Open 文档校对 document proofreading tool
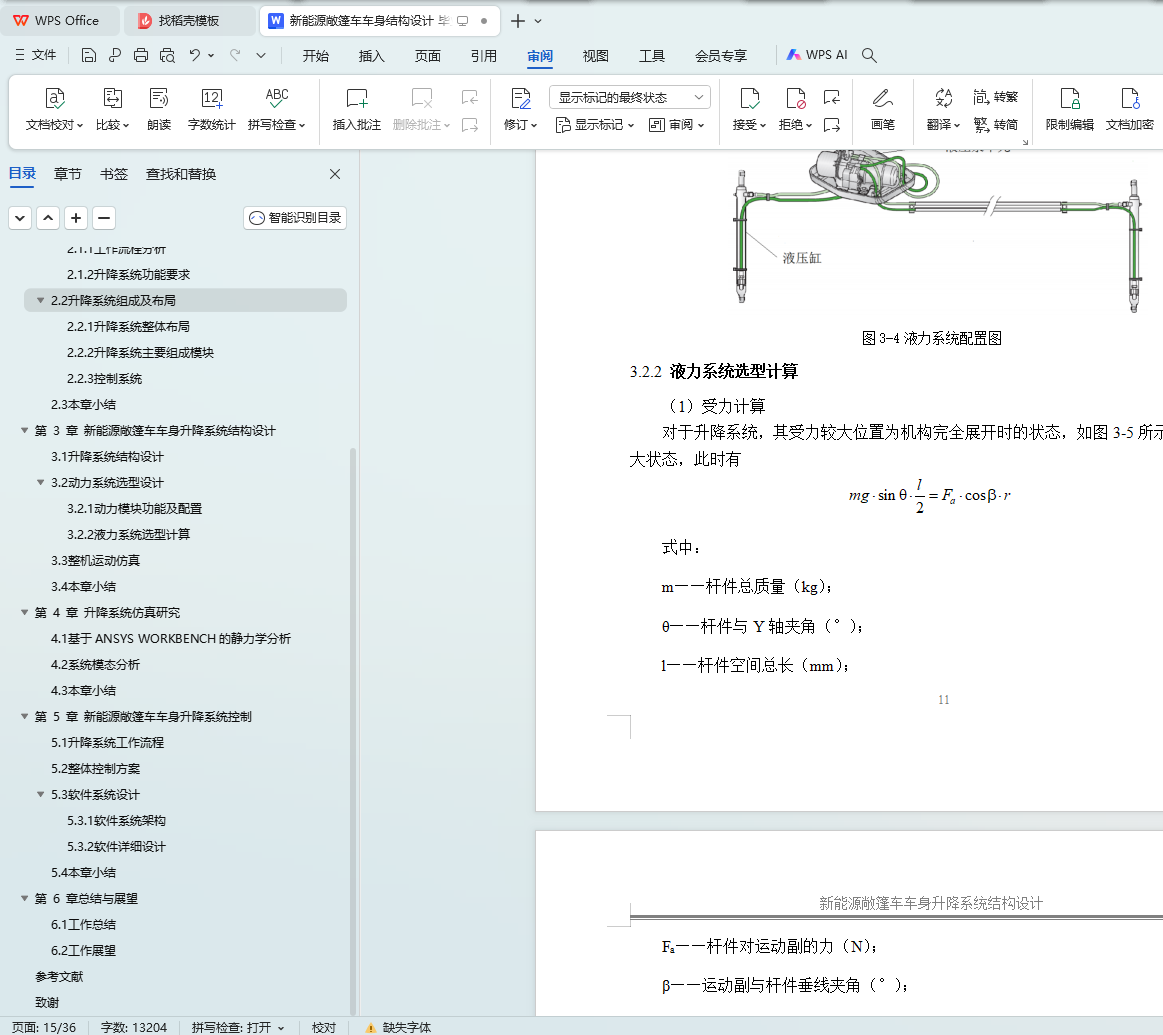The width and height of the screenshot is (1163, 1035). point(54,109)
